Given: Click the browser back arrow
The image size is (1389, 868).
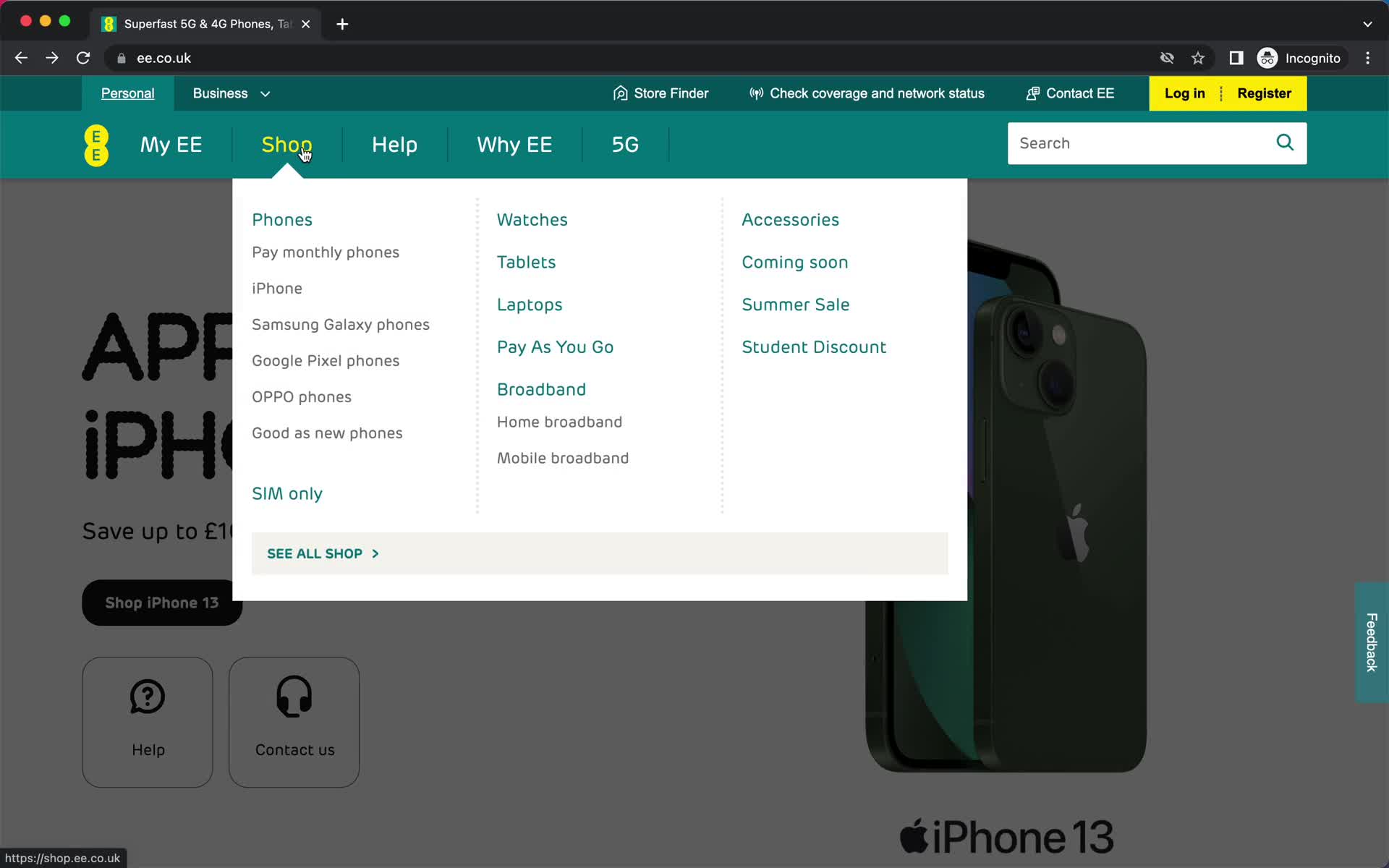Looking at the screenshot, I should point(21,58).
